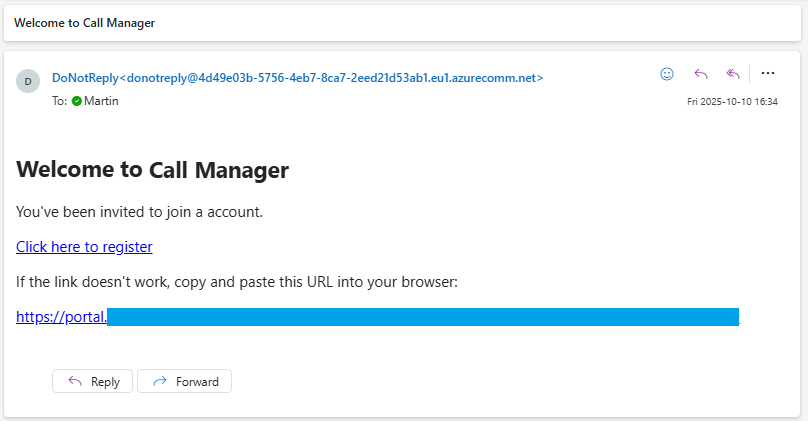Click the sender avatar circle labeled D
Image resolution: width=808 pixels, height=421 pixels.
(x=28, y=81)
